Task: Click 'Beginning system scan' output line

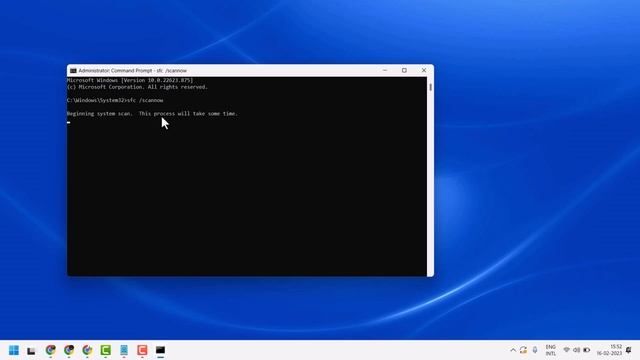Action: pyautogui.click(x=152, y=113)
